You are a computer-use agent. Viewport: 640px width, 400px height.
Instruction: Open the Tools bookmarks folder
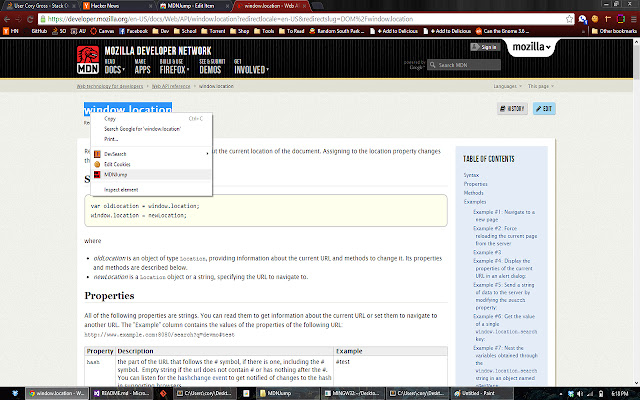click(264, 31)
